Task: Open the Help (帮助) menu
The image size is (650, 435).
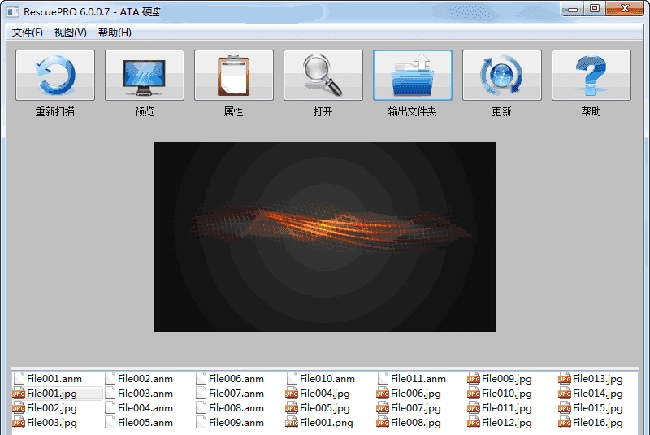Action: coord(114,33)
